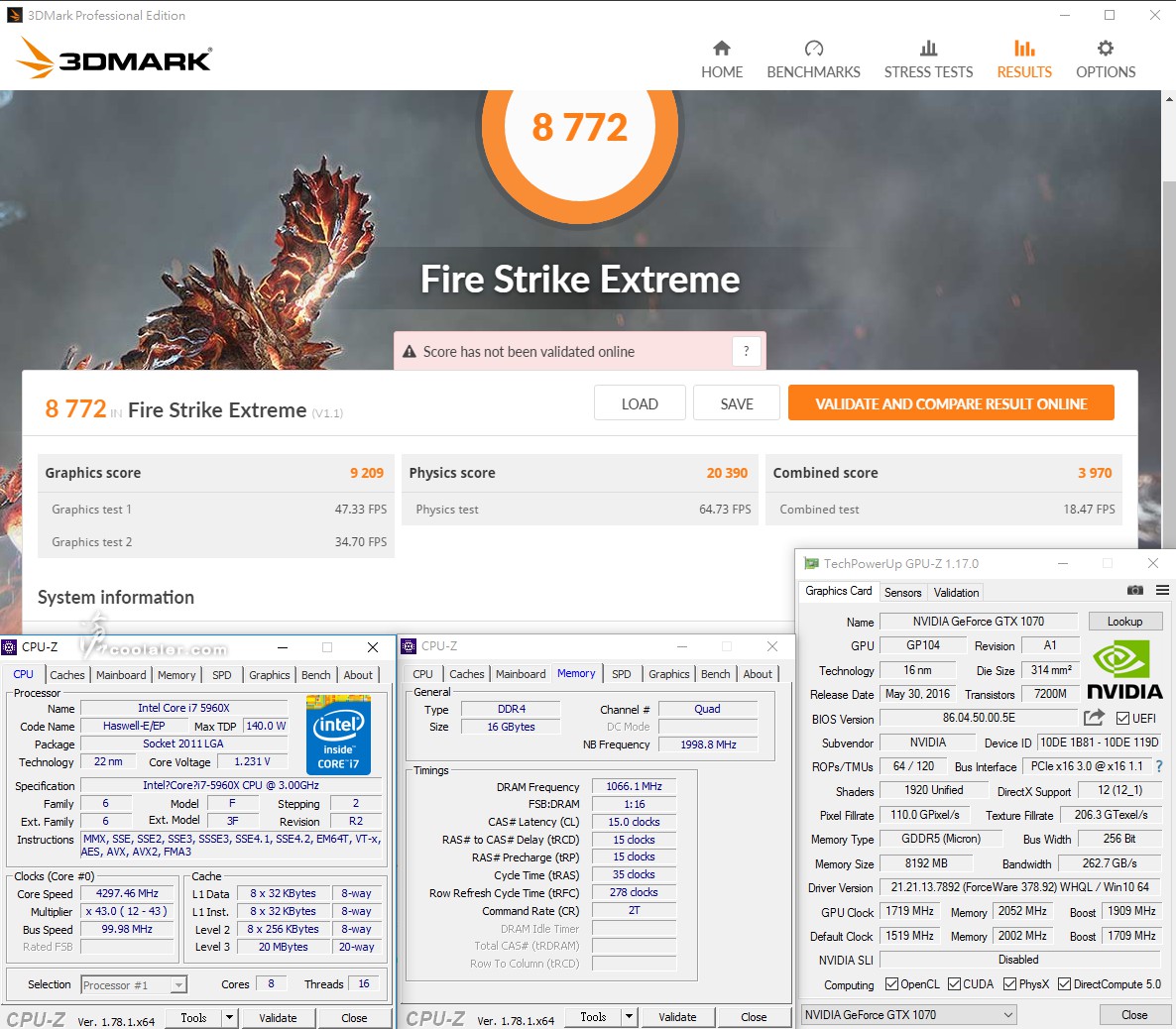The width and height of the screenshot is (1176, 1029).
Task: Click the question mark on validation warning
Action: [x=746, y=351]
